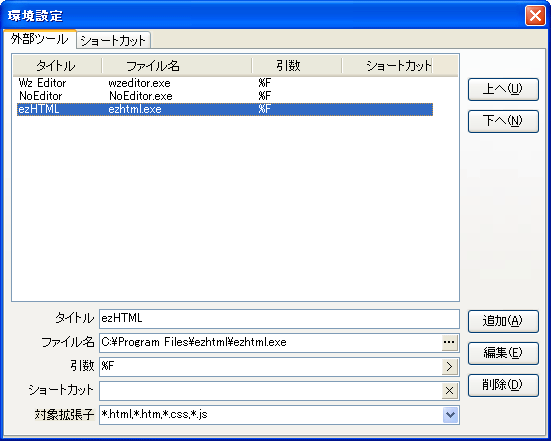Viewport: 551px width, 441px height.
Task: Select the Wz Editor row in list
Action: [225, 83]
